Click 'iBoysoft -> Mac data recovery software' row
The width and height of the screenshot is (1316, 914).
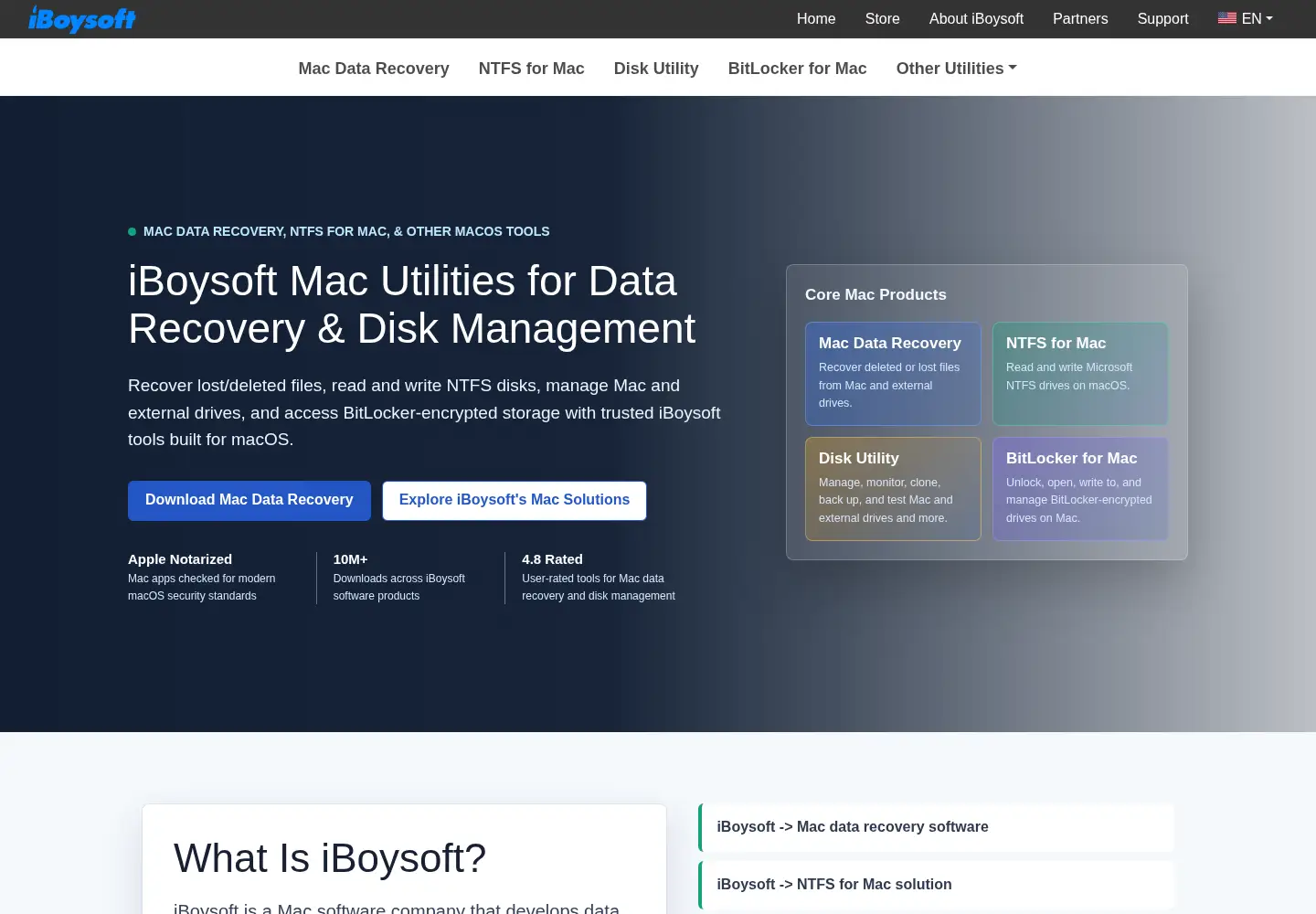click(x=936, y=827)
